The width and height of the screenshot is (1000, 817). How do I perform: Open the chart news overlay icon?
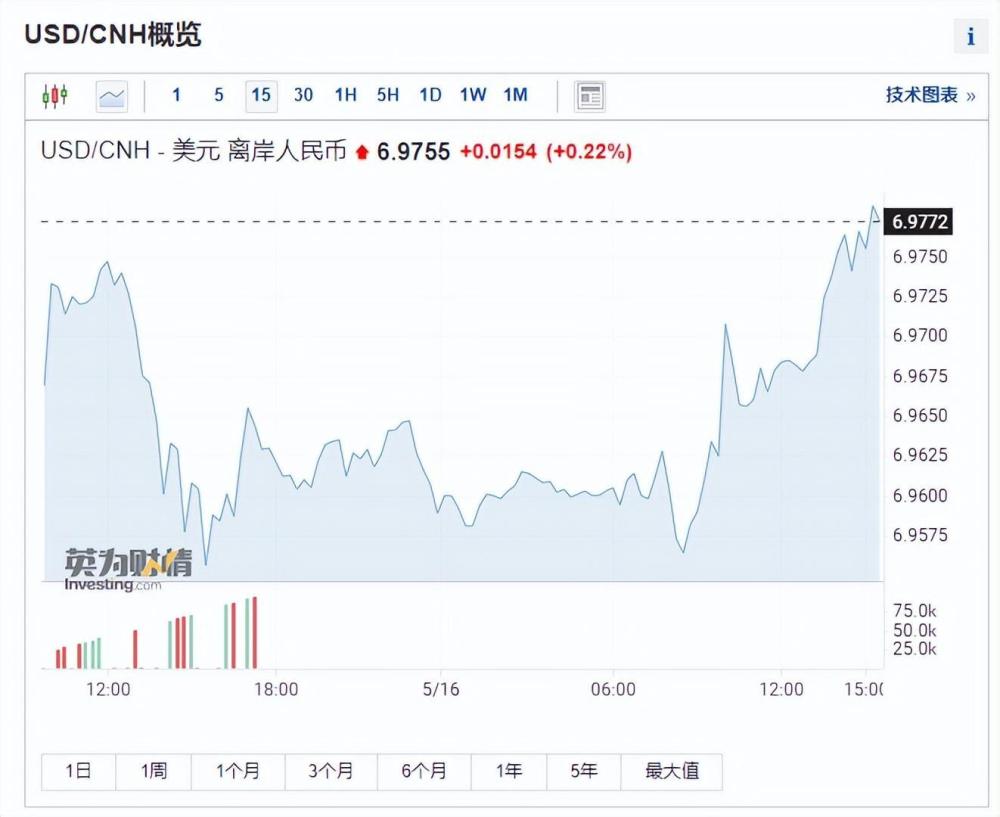[x=590, y=96]
